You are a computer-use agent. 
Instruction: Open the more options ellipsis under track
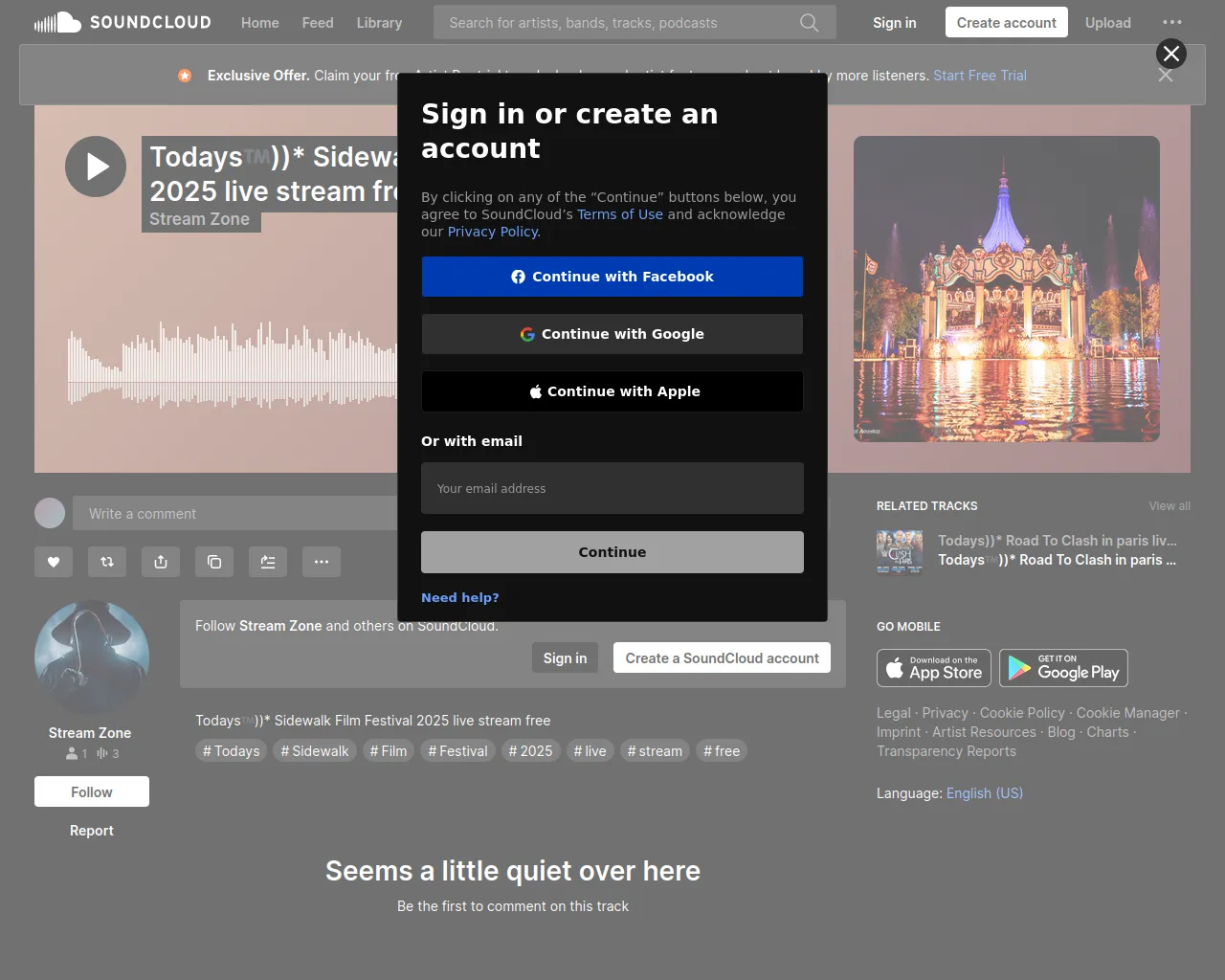(x=322, y=562)
